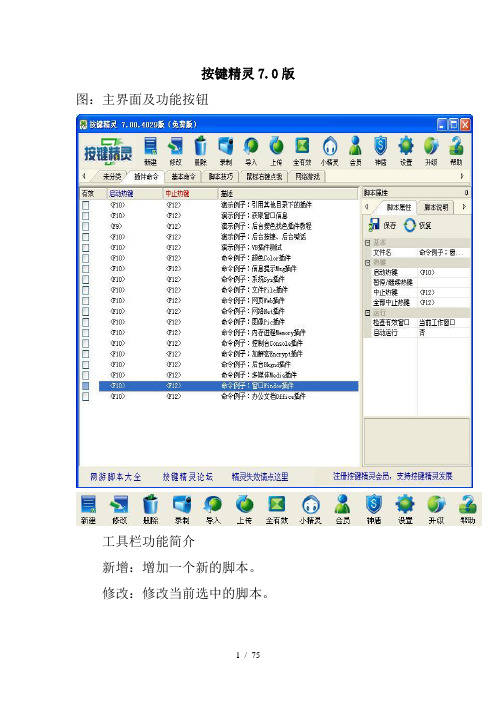The width and height of the screenshot is (496, 702).
Task: Tick checkbox for 演示例子:获取窗口信息
Action: (86, 216)
